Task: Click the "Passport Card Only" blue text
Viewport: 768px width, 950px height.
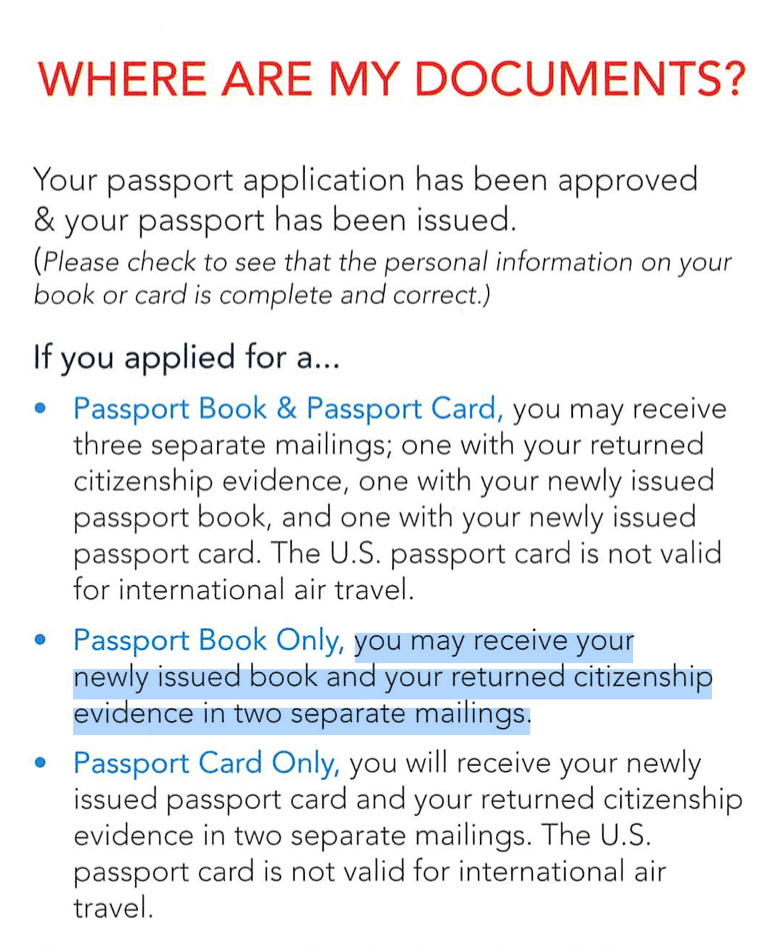Action: [x=206, y=764]
